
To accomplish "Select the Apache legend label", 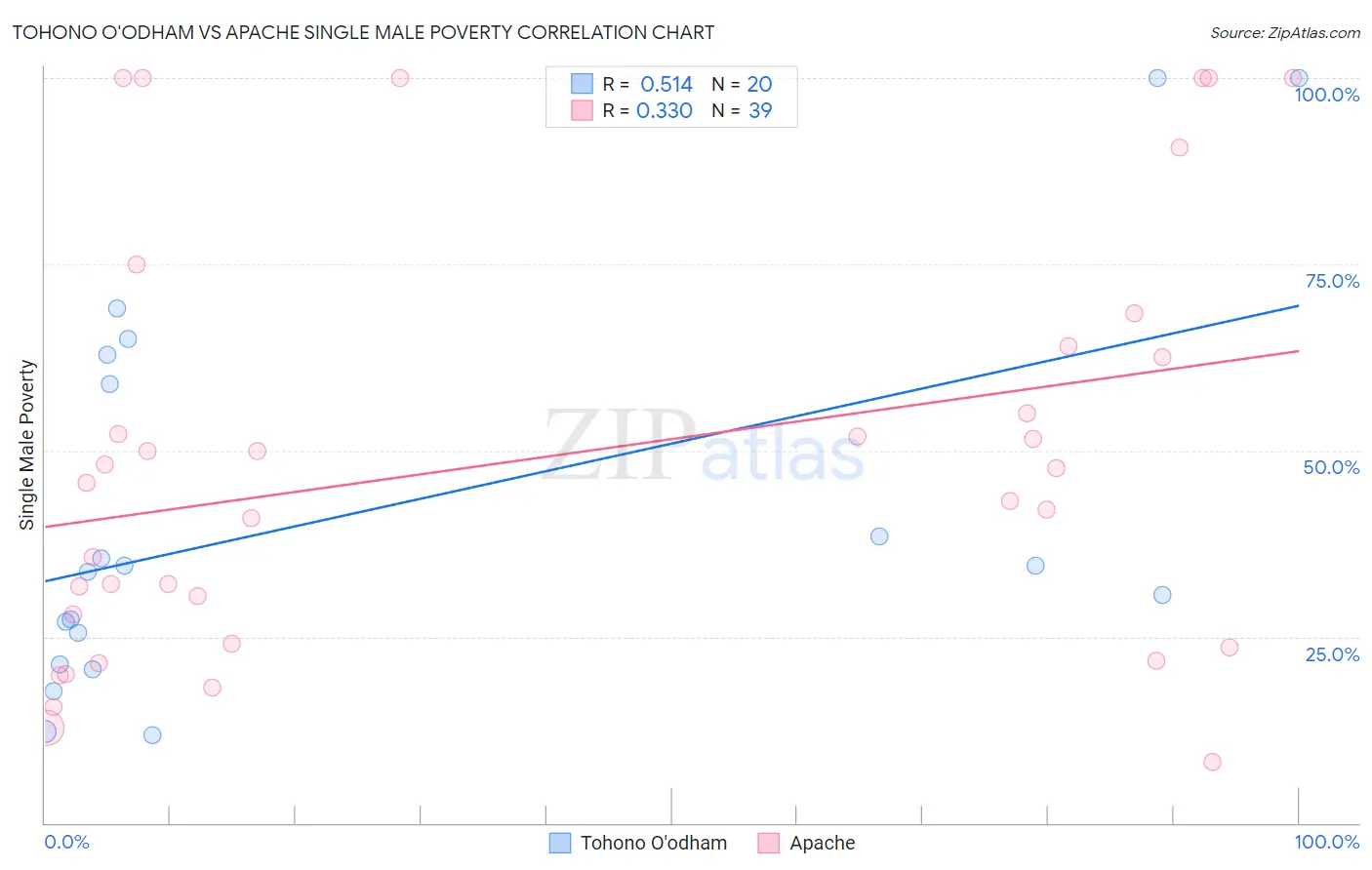I will [823, 843].
